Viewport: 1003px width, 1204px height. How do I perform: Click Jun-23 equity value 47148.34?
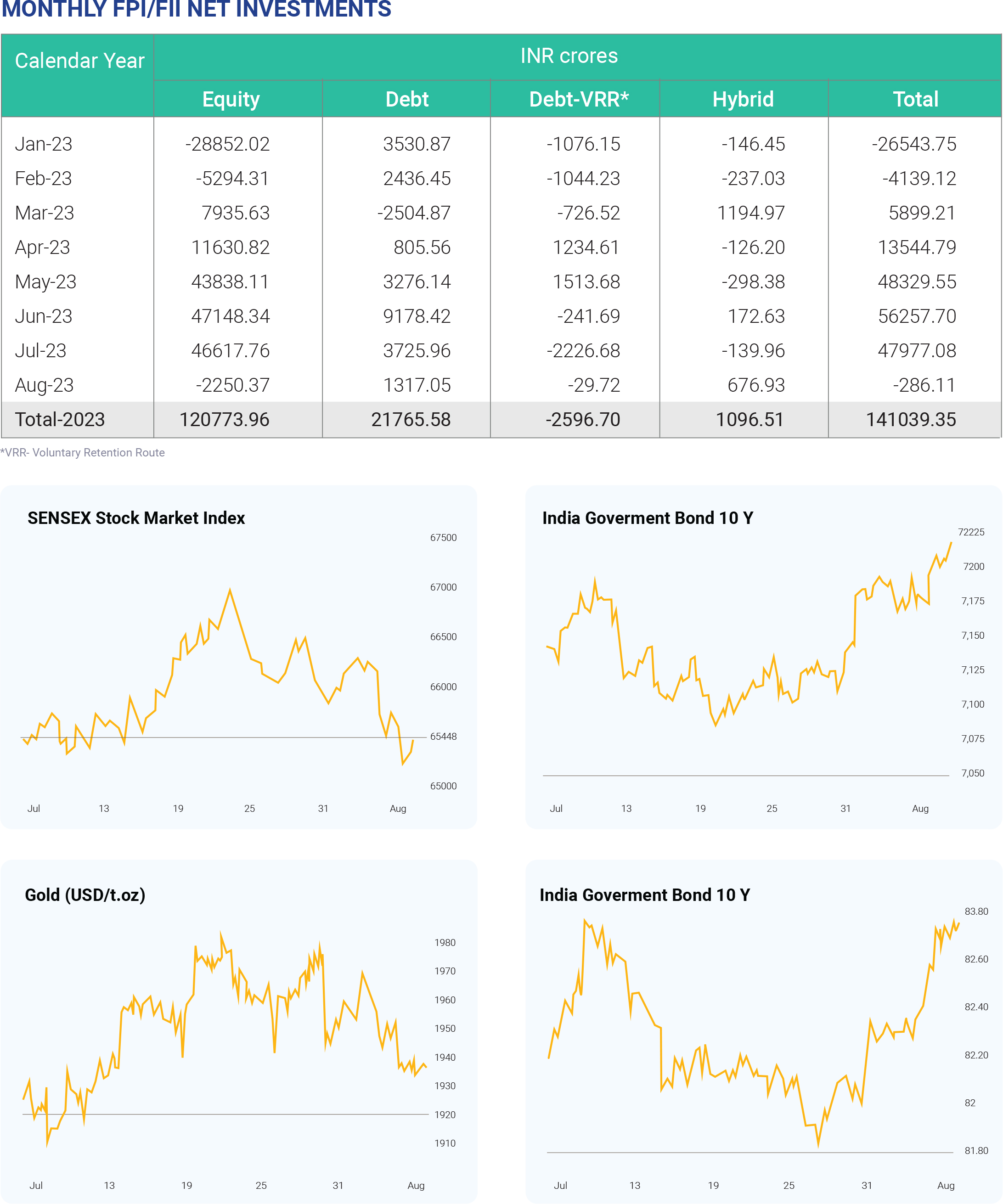[x=230, y=316]
